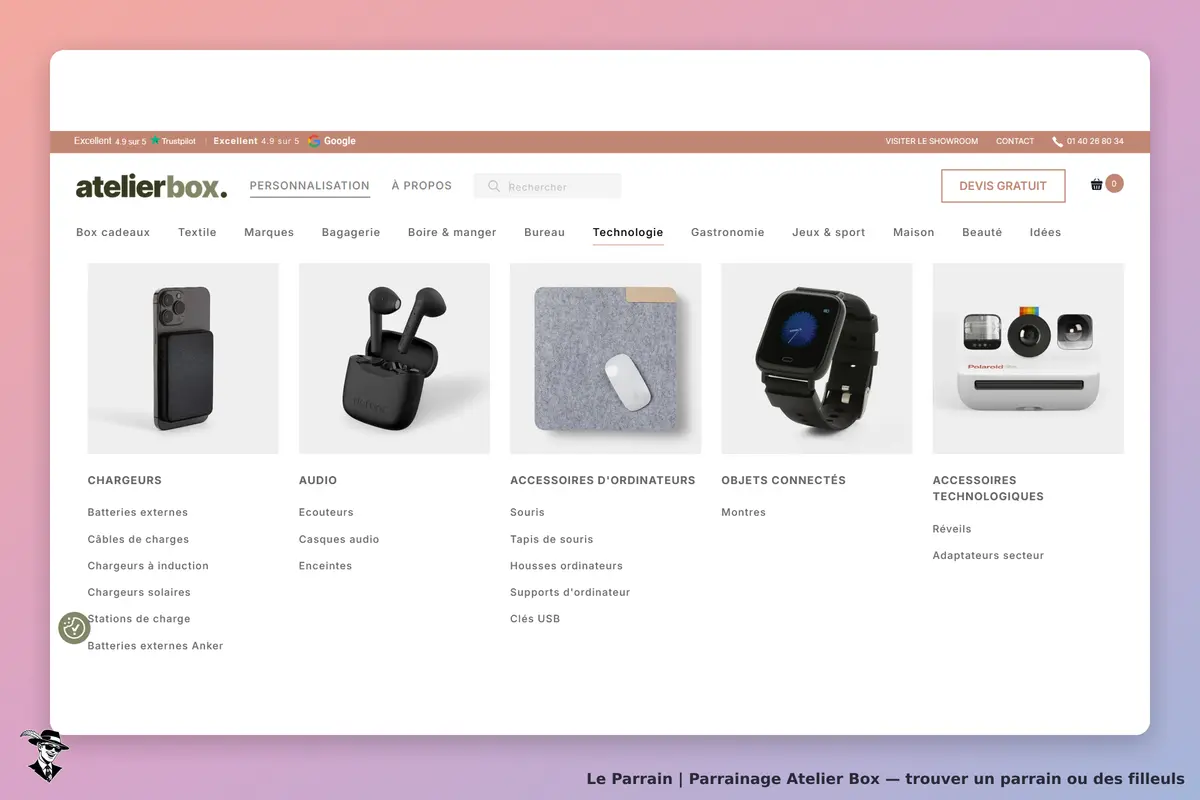Click the phone icon in top bar
This screenshot has width=1200, height=800.
[1057, 142]
